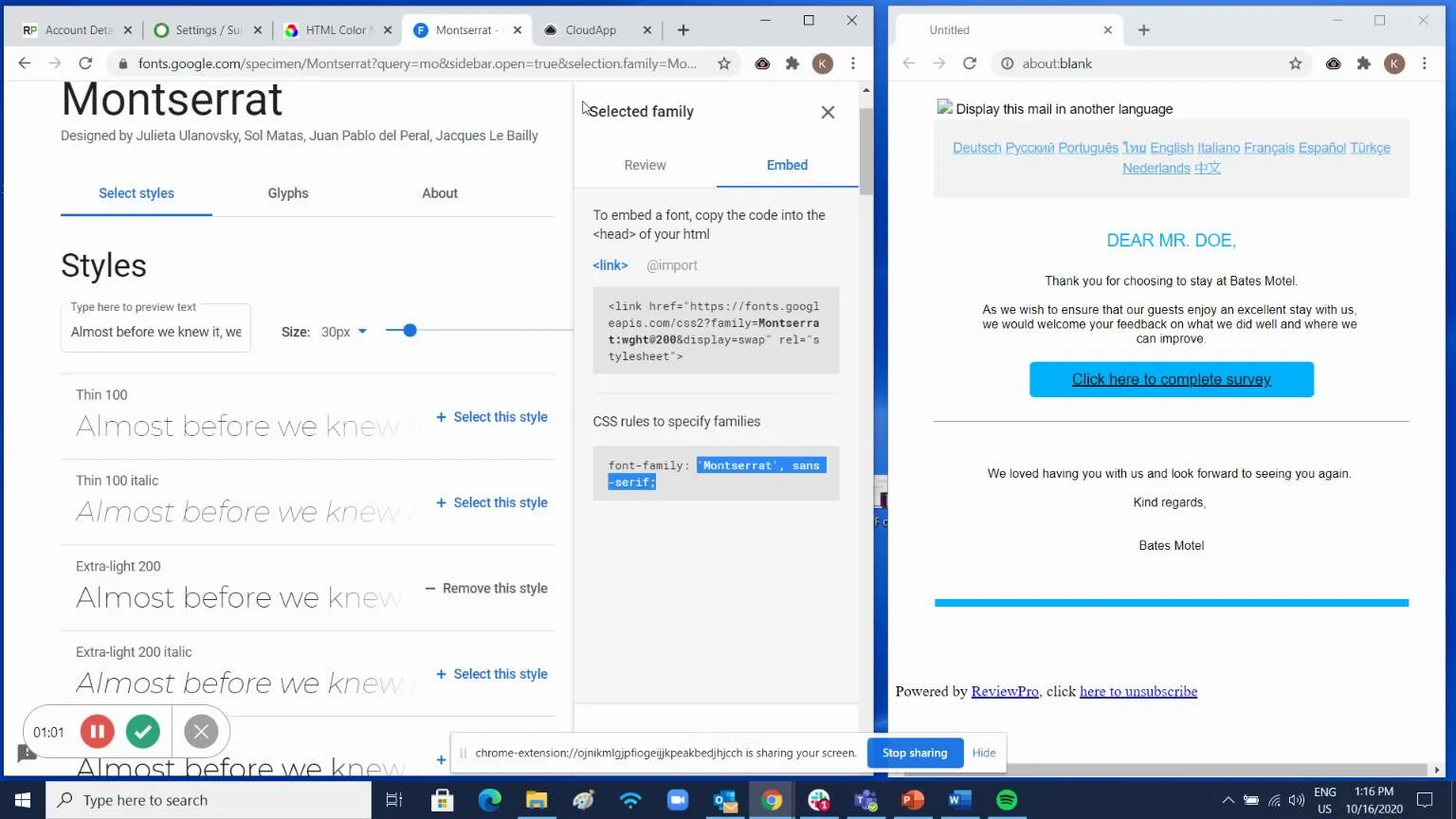Open Extensions puzzle icon in left browser
Image resolution: width=1456 pixels, height=819 pixels.
click(x=792, y=64)
